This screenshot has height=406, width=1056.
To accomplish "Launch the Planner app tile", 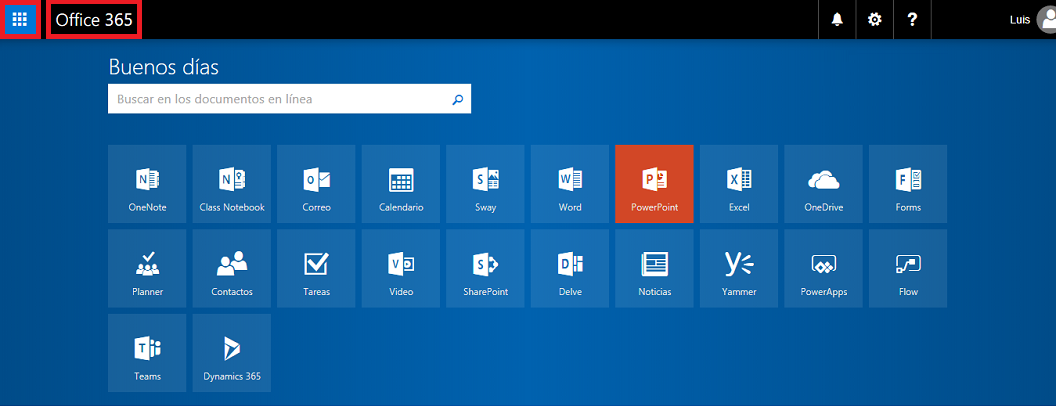I will (147, 268).
